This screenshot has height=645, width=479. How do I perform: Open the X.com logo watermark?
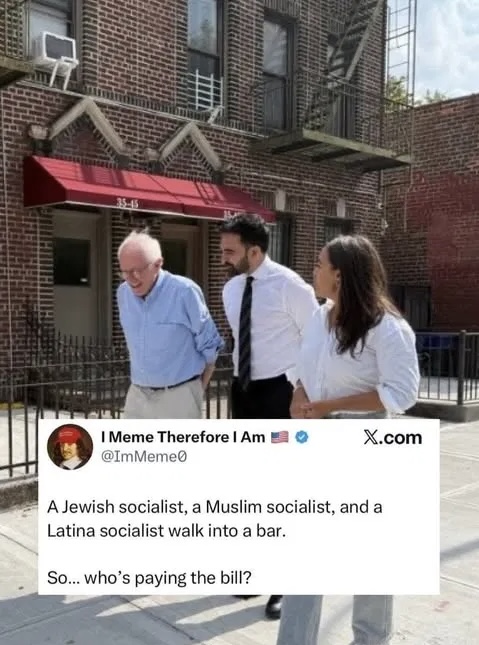click(393, 438)
